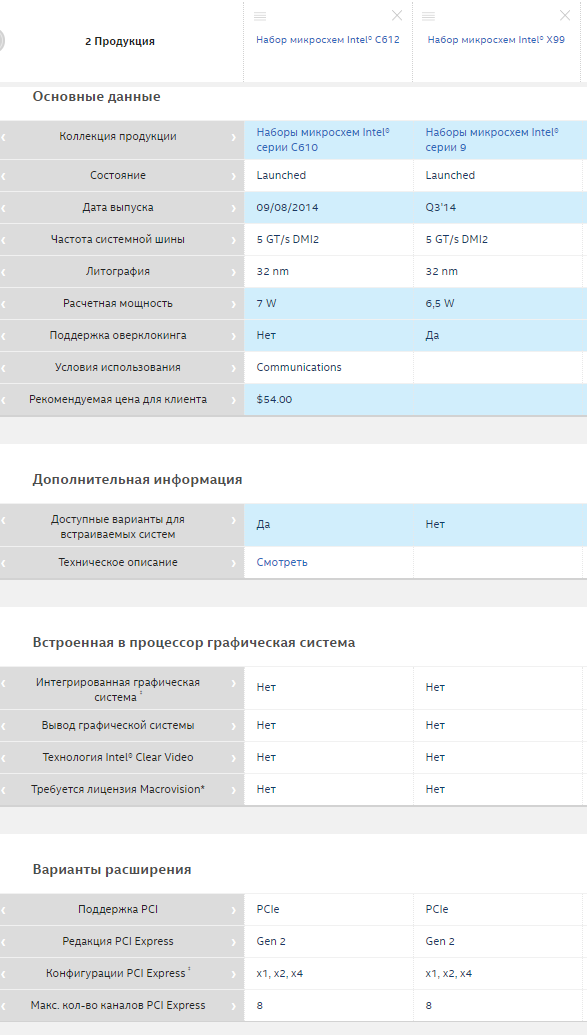Remove Intel C612 chipset from comparison
The height and width of the screenshot is (1035, 587).
pyautogui.click(x=397, y=16)
